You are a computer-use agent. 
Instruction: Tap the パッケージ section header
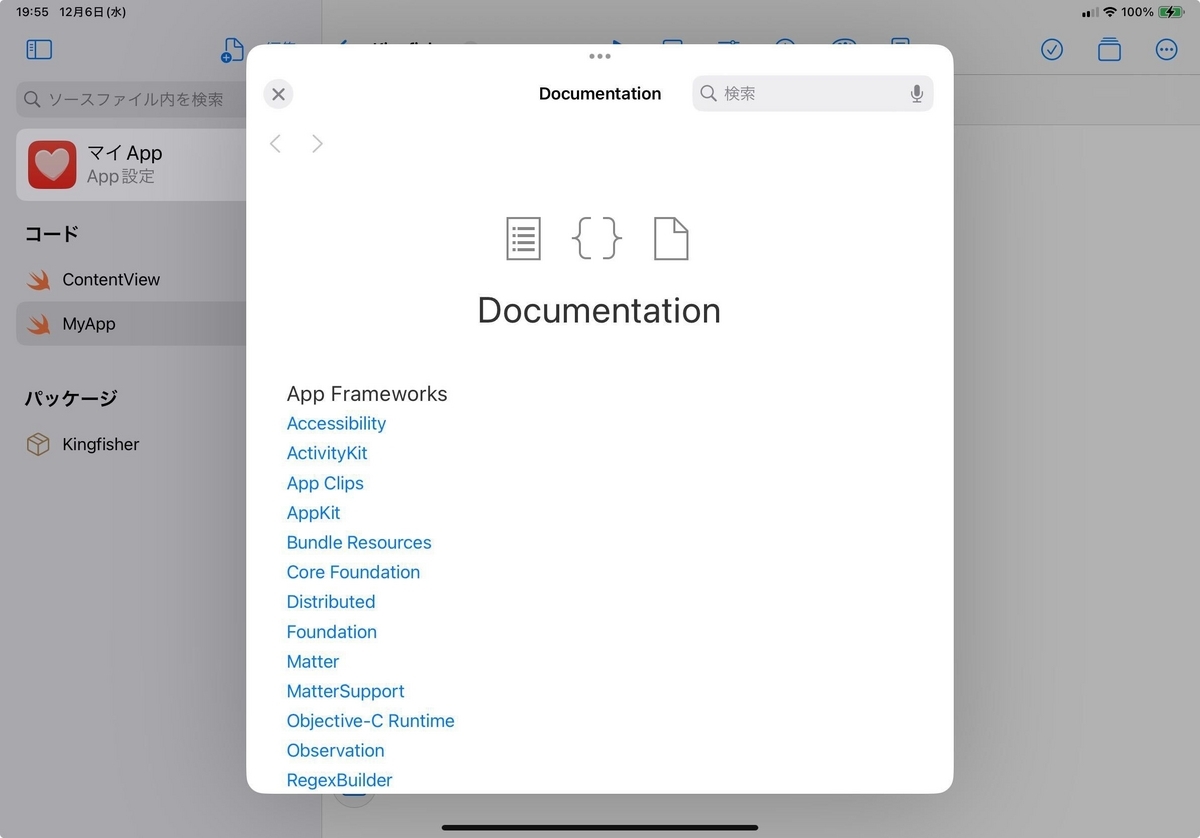[71, 398]
